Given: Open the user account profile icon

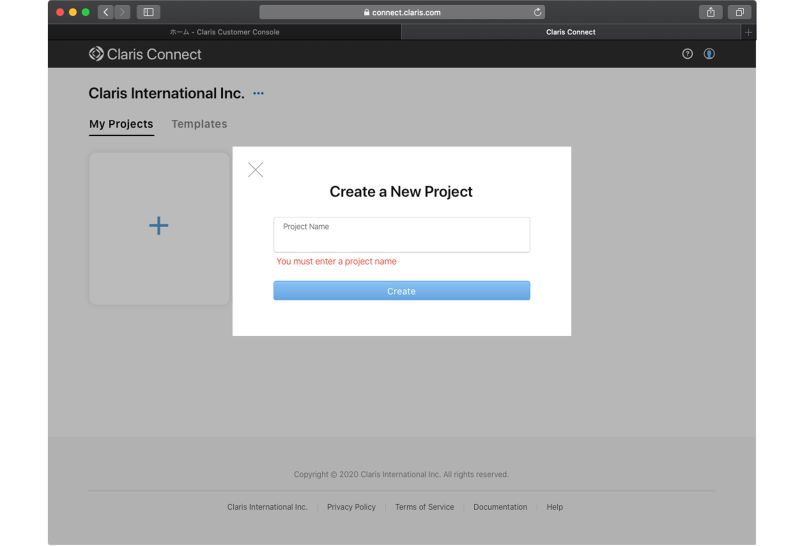Looking at the screenshot, I should (709, 54).
